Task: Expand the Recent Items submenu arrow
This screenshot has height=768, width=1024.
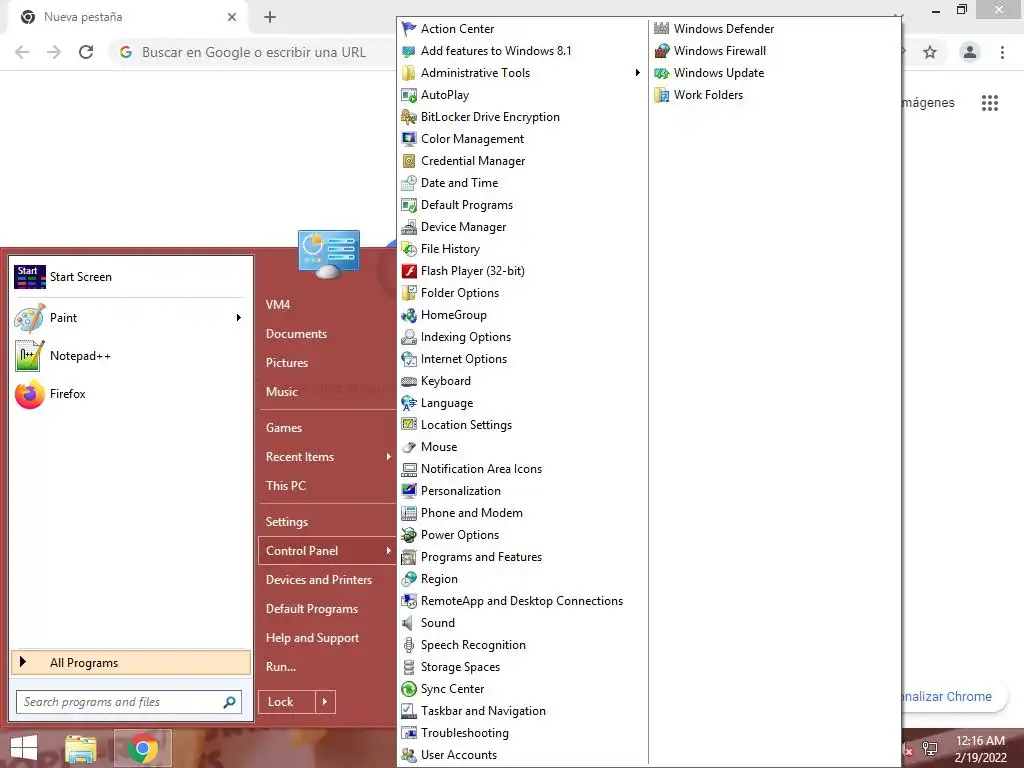Action: click(389, 456)
